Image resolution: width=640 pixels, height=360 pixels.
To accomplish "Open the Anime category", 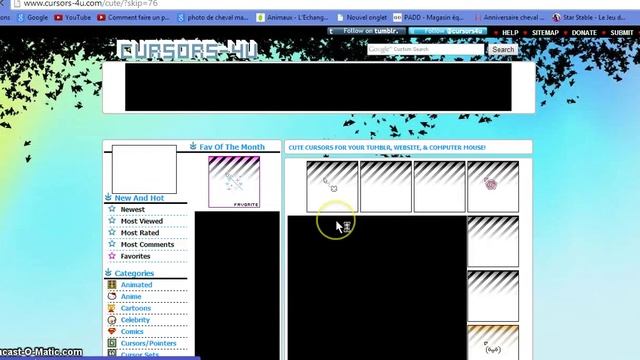I will click(131, 297).
